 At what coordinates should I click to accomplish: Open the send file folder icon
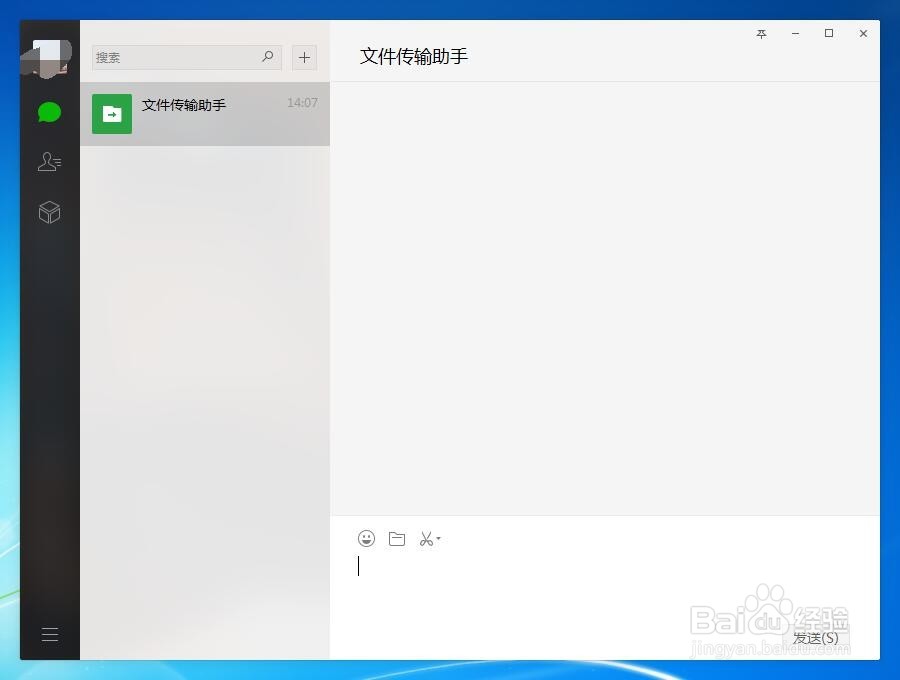point(397,538)
